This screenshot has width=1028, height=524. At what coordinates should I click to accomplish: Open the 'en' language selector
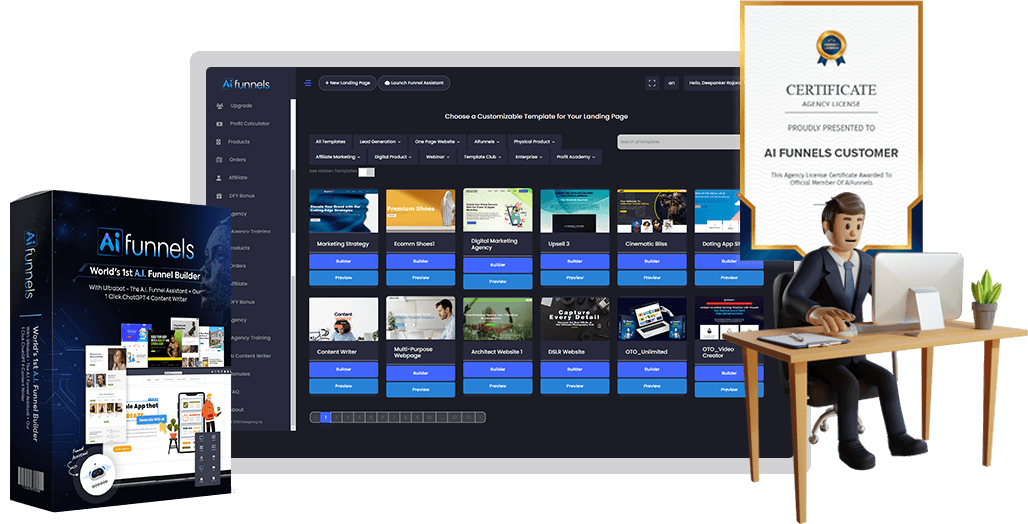671,83
